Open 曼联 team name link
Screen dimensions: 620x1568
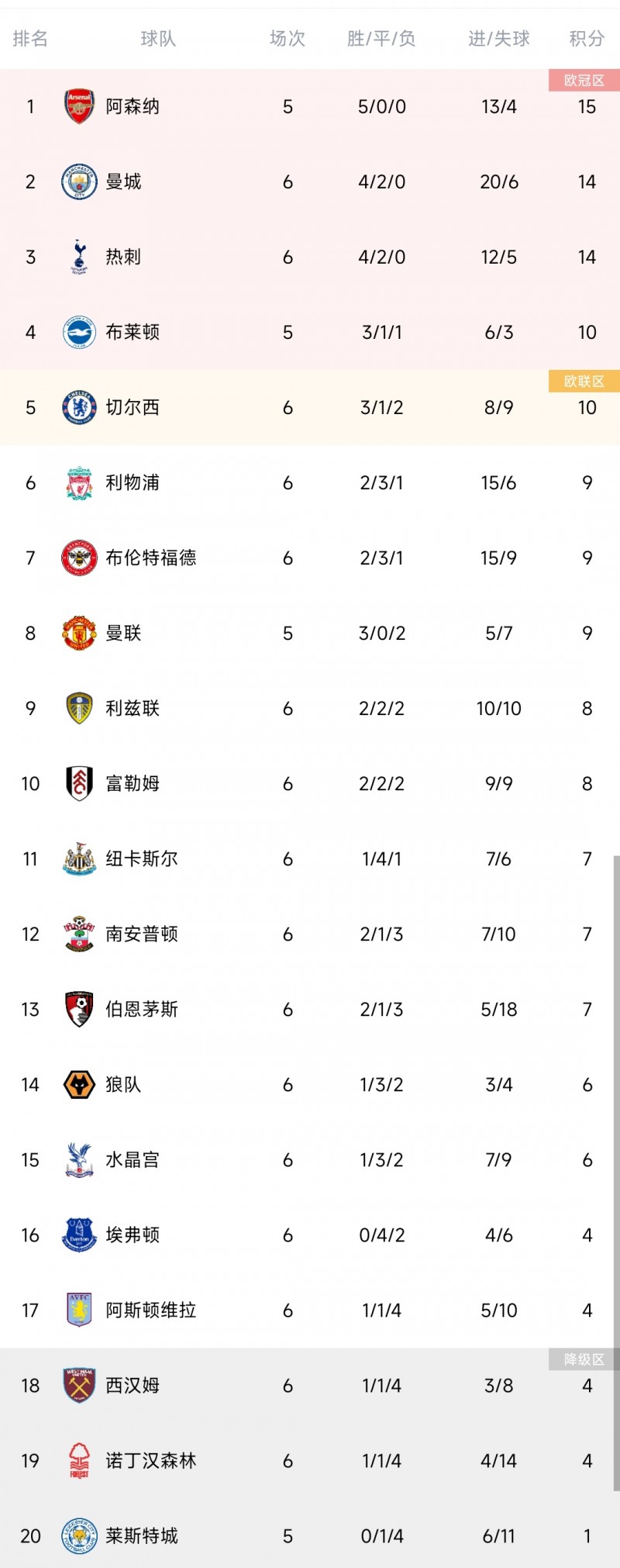[x=124, y=633]
